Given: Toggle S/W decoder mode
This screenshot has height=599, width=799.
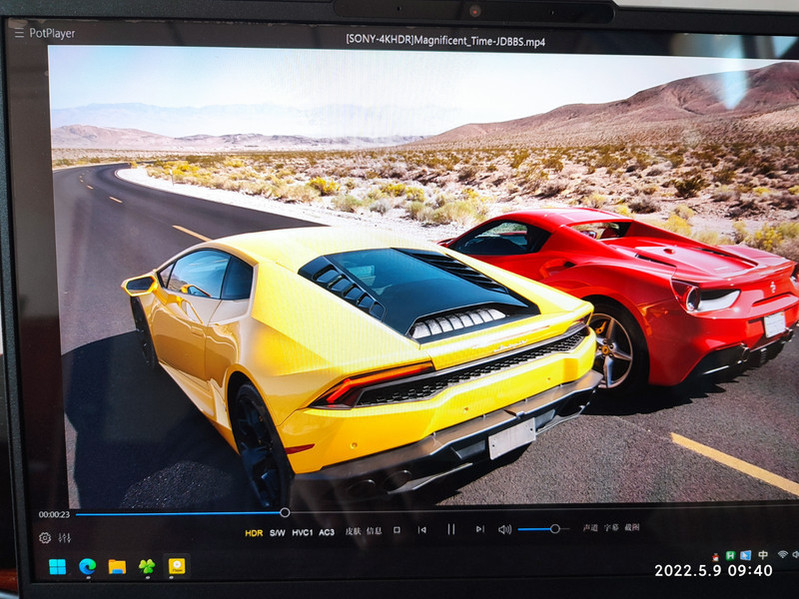Looking at the screenshot, I should [x=277, y=533].
